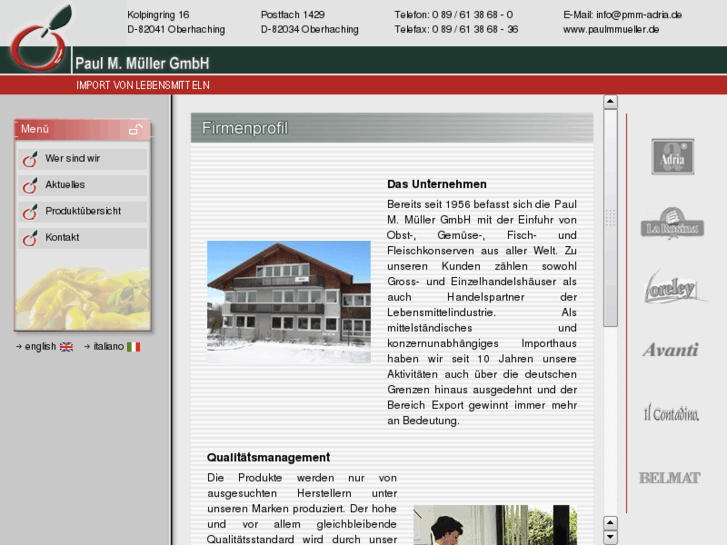Click the Paul M. Müller GmbH title
The height and width of the screenshot is (545, 727).
click(142, 63)
